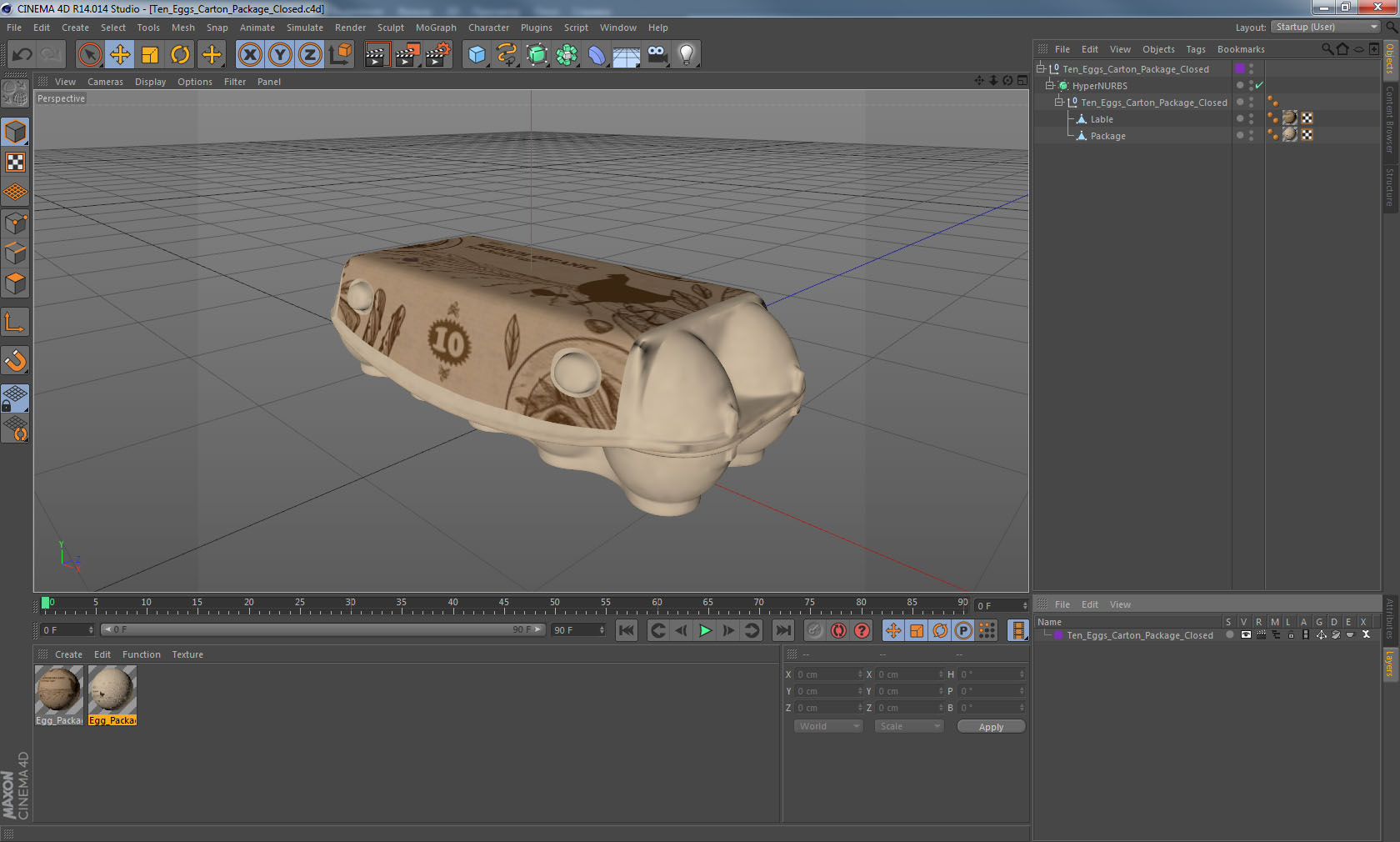This screenshot has width=1400, height=842.
Task: Toggle Y axis lock
Action: point(280,55)
